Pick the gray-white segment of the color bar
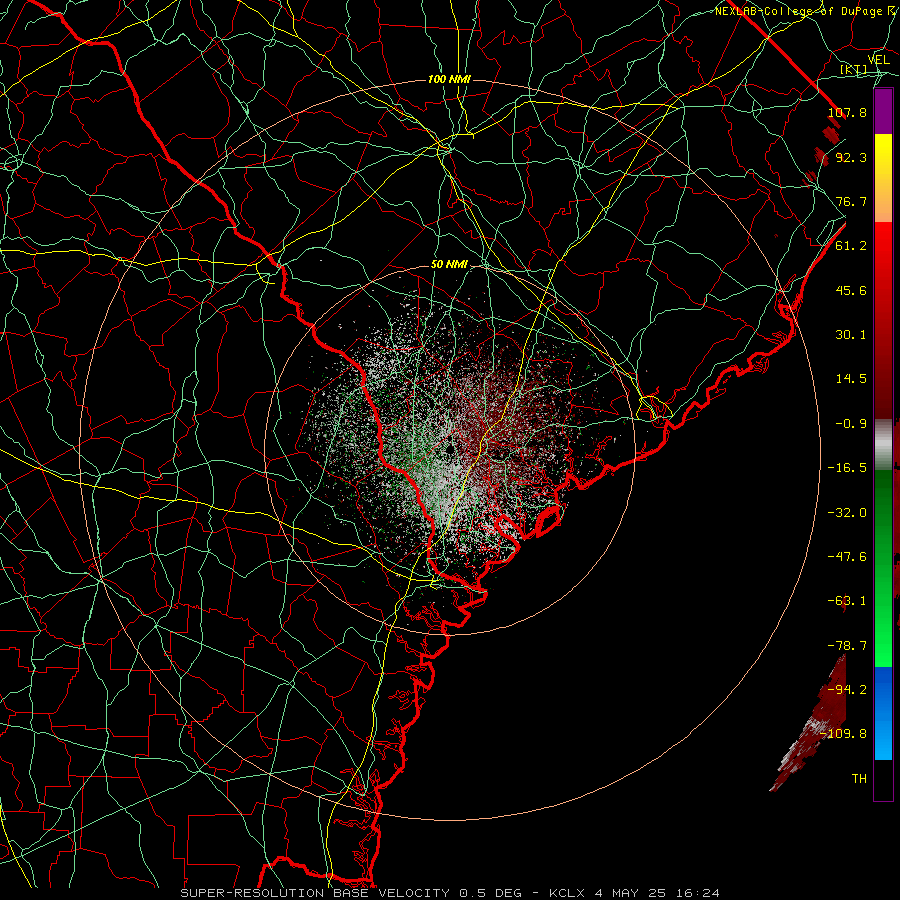This screenshot has width=900, height=900. point(883,445)
